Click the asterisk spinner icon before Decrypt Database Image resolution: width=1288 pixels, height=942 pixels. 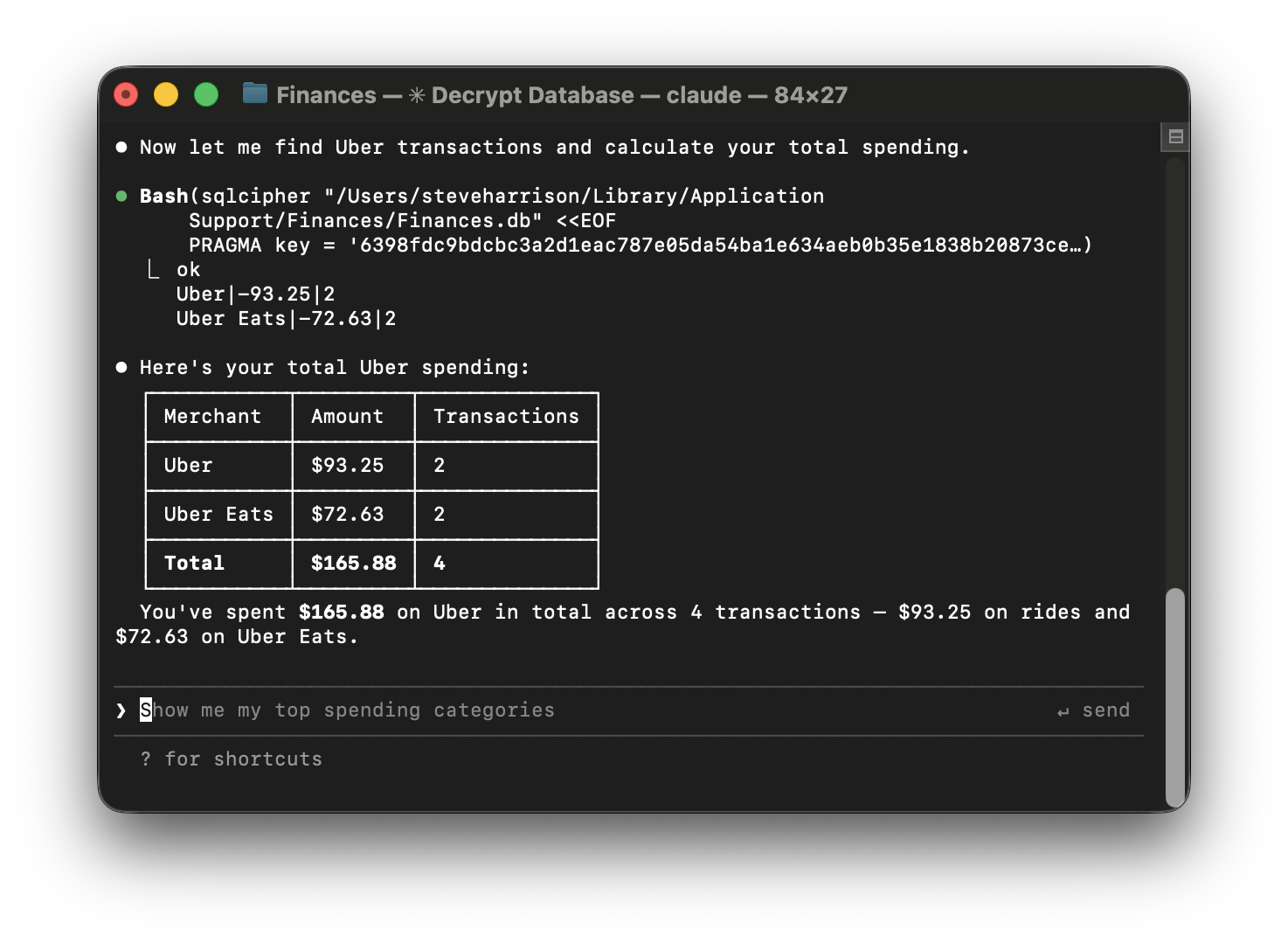pyautogui.click(x=417, y=95)
